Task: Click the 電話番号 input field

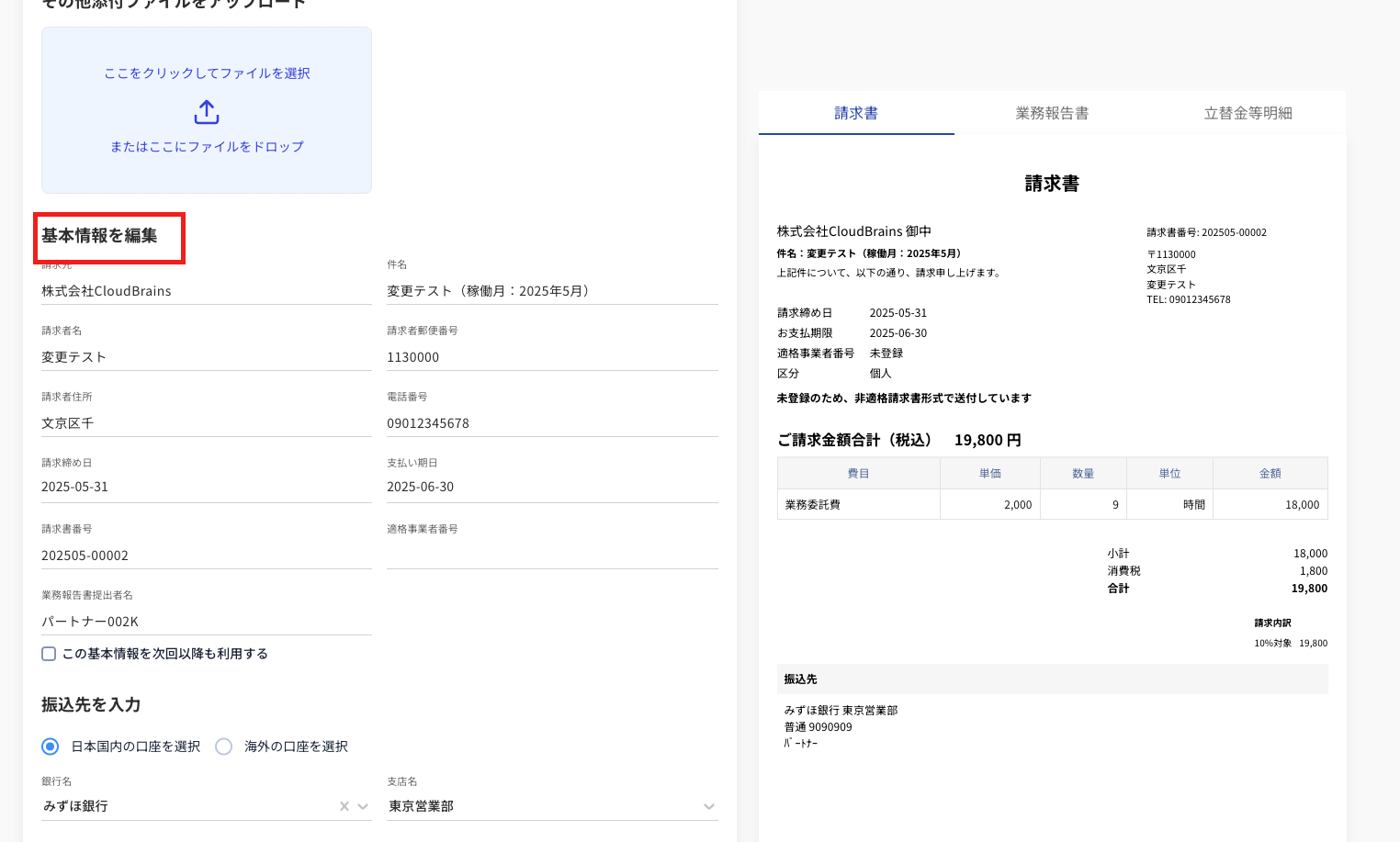Action: pos(551,423)
